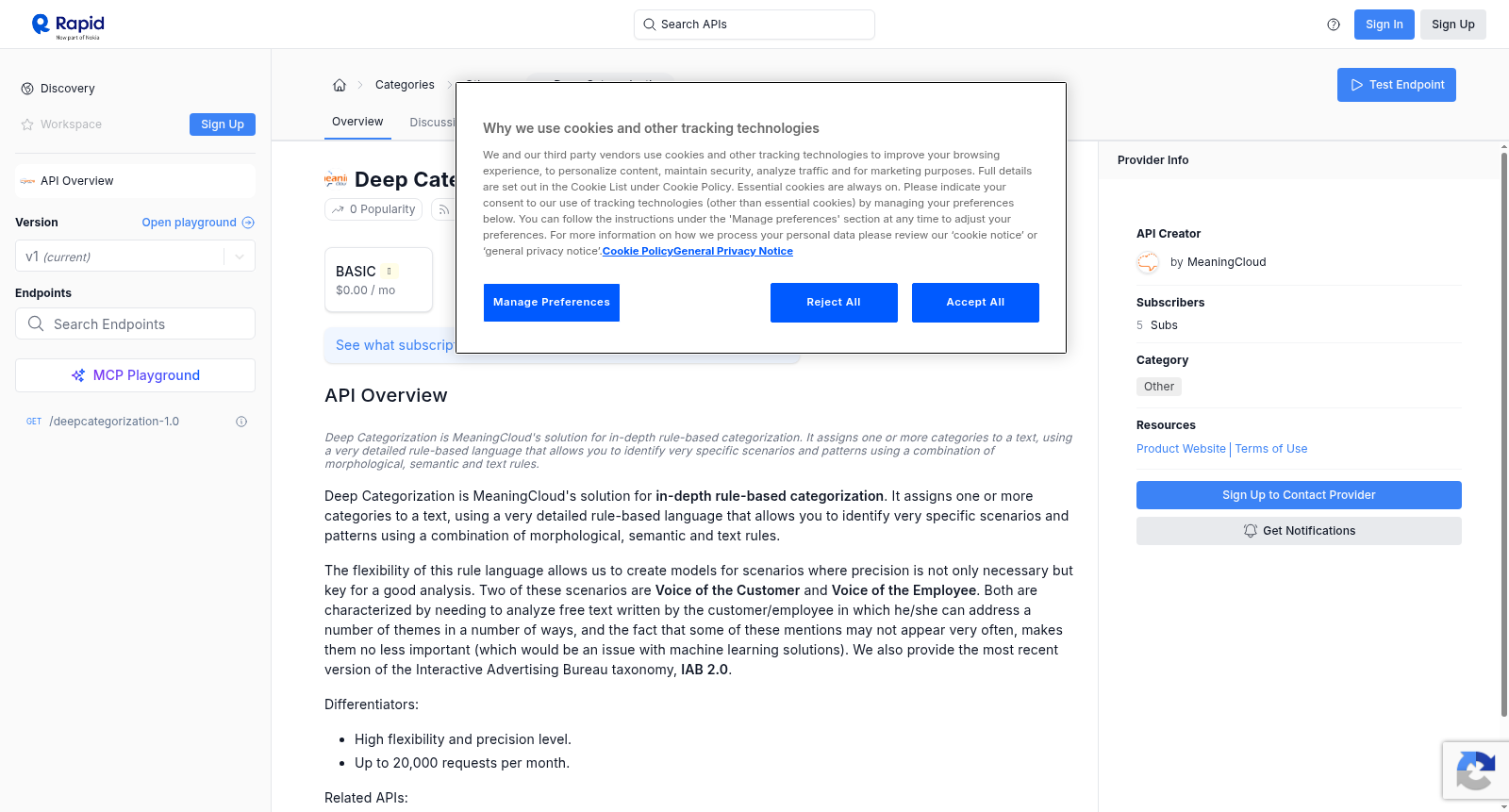Click the 5 Subs subscriber count
Screen dimensions: 1509x812
1157,325
